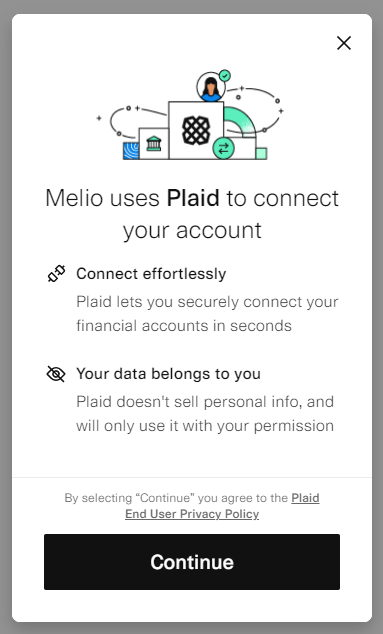Screen dimensions: 383x634
Task: Click the Plaid doesn't sell personal info text
Action: coord(205,414)
